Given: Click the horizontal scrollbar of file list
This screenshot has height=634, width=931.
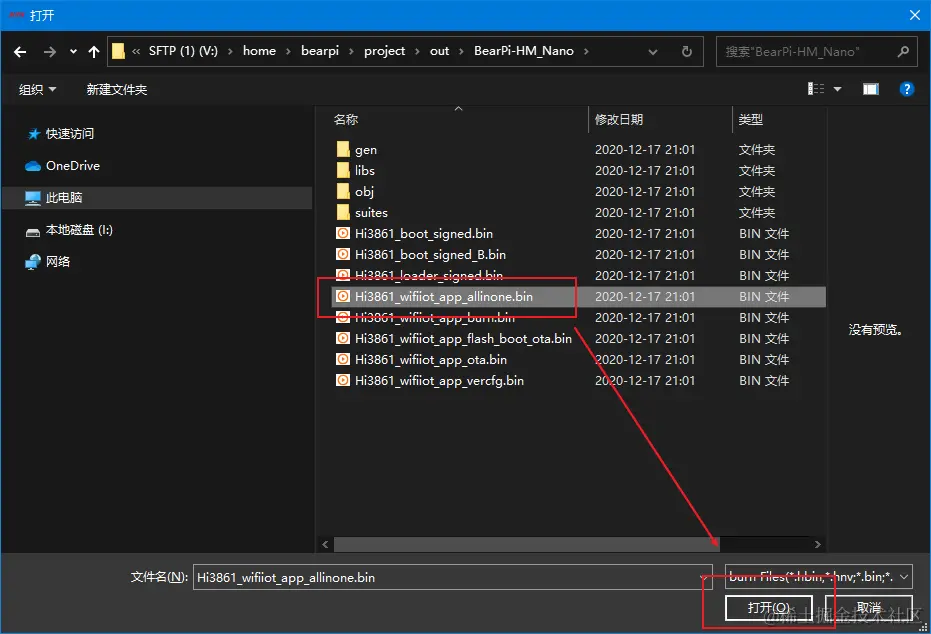Looking at the screenshot, I should (527, 544).
